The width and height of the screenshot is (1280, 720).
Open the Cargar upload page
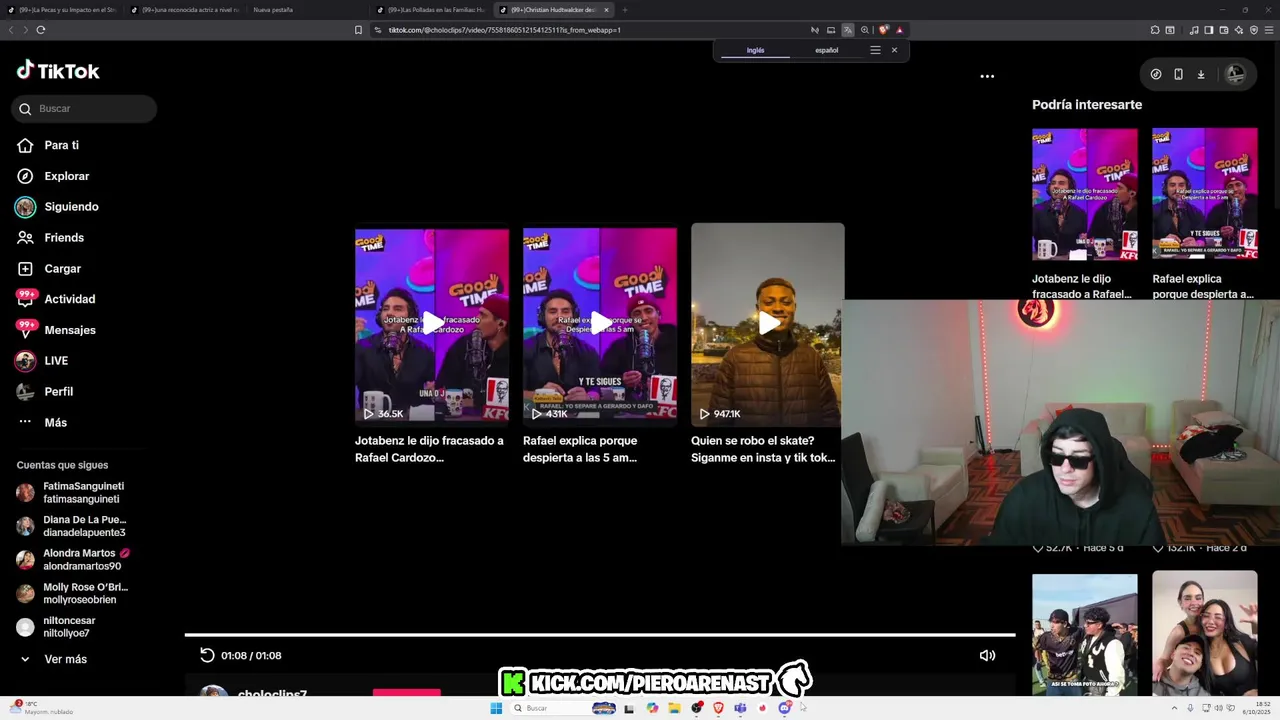tap(49, 269)
